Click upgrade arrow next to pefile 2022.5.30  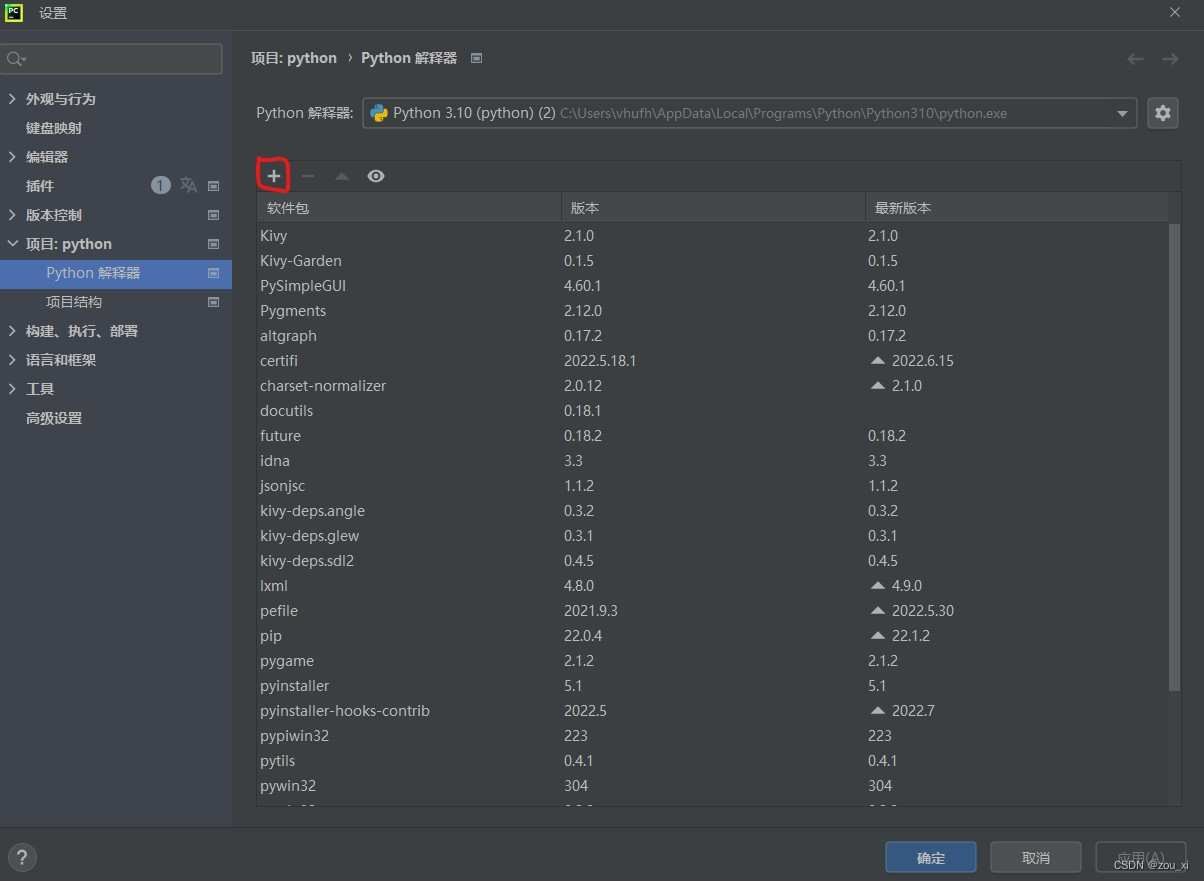click(x=878, y=610)
